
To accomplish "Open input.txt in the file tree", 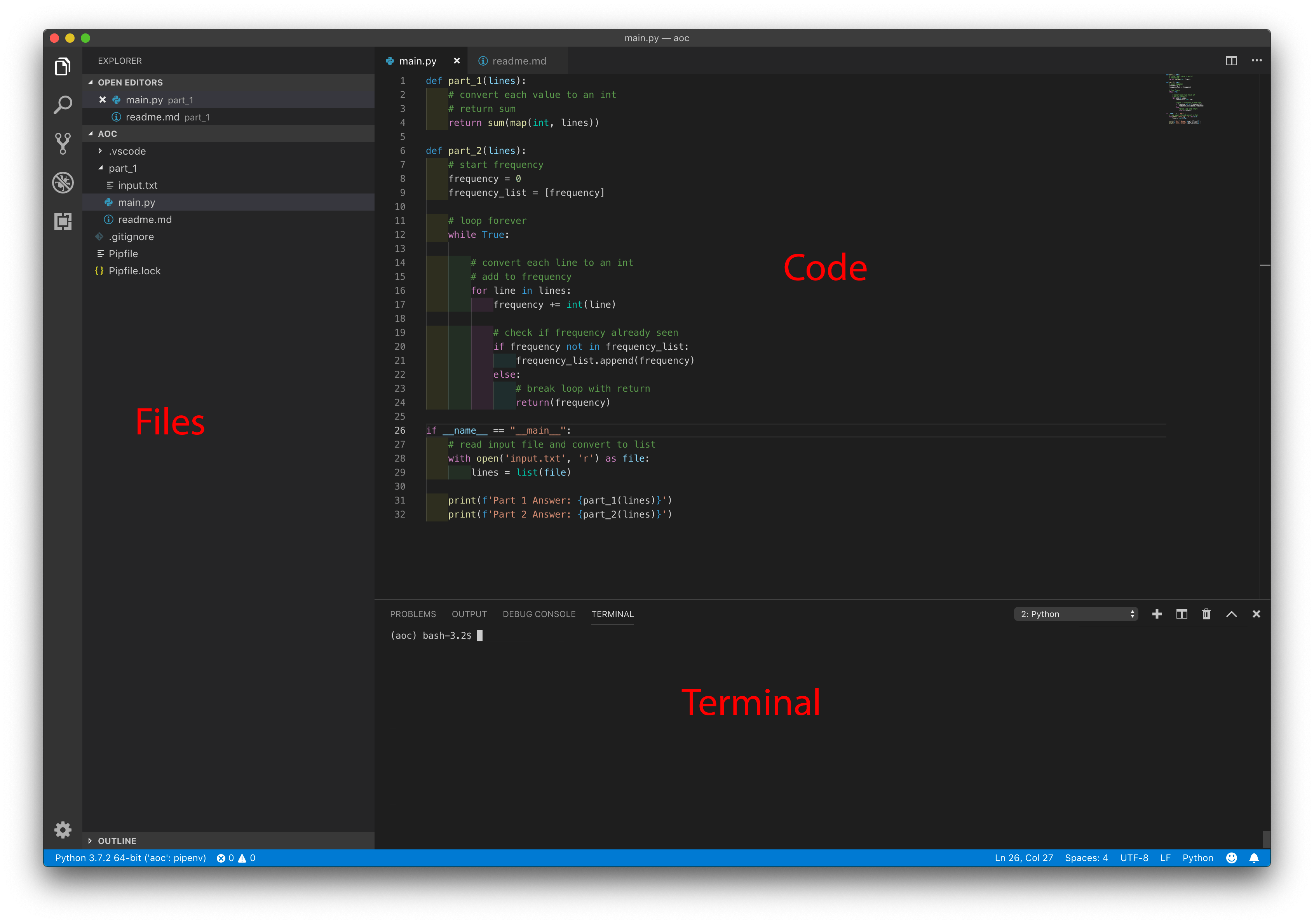I will [229, 185].
